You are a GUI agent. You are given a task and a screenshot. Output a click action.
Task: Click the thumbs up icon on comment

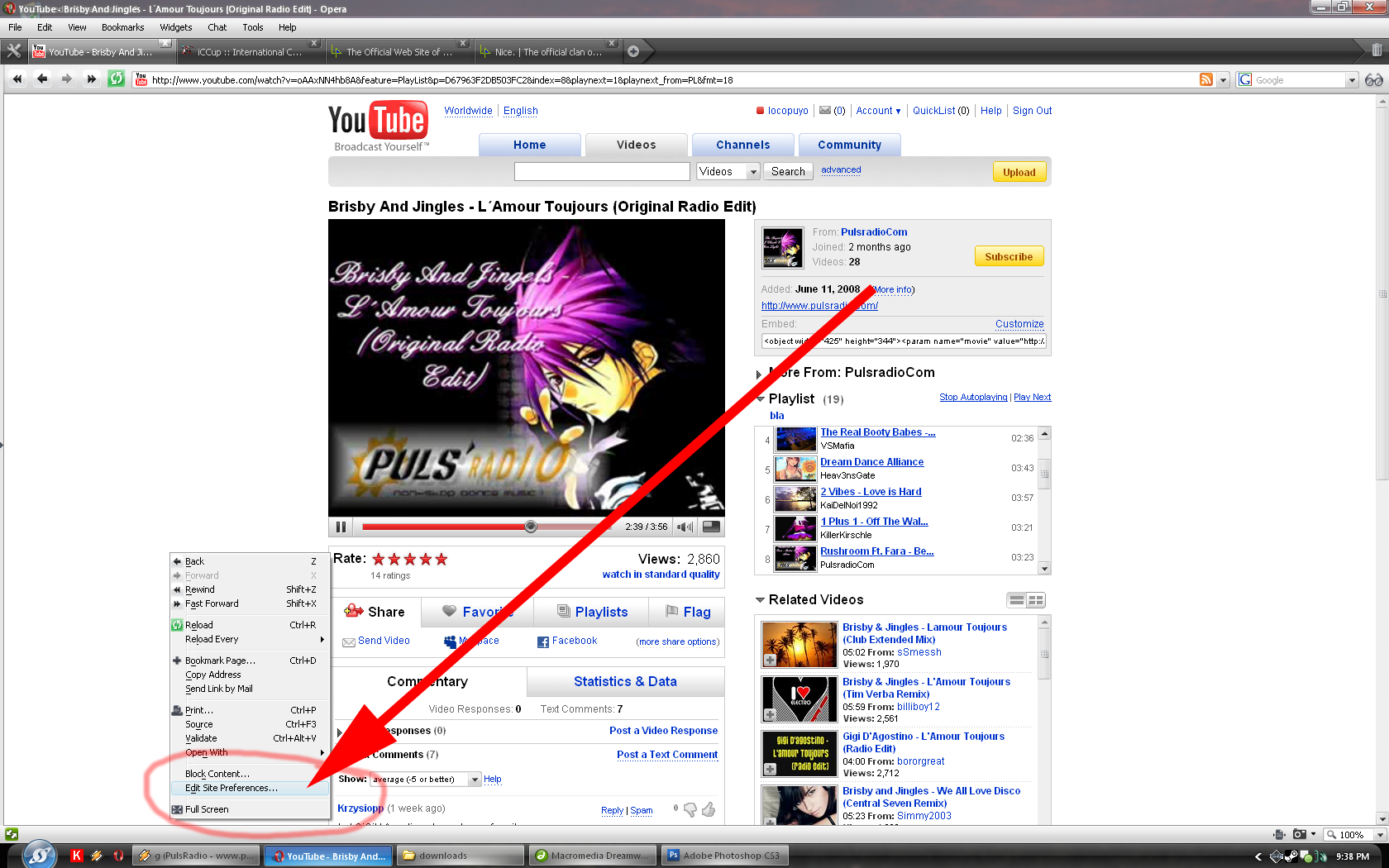709,809
